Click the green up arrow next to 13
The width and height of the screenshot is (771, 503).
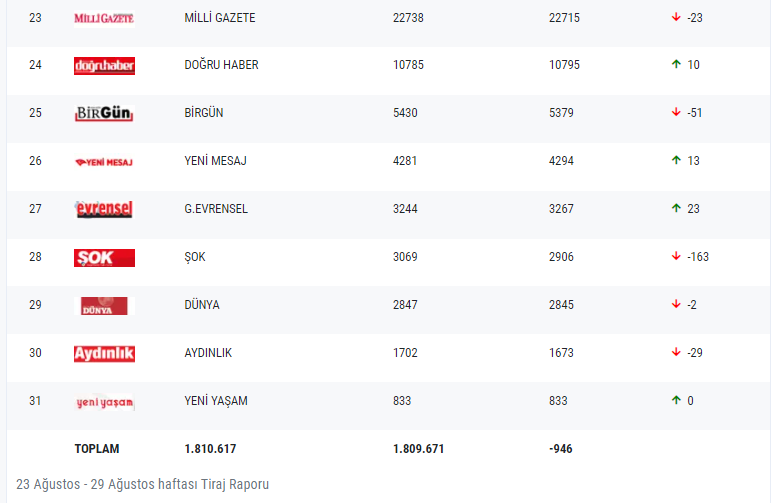click(676, 160)
